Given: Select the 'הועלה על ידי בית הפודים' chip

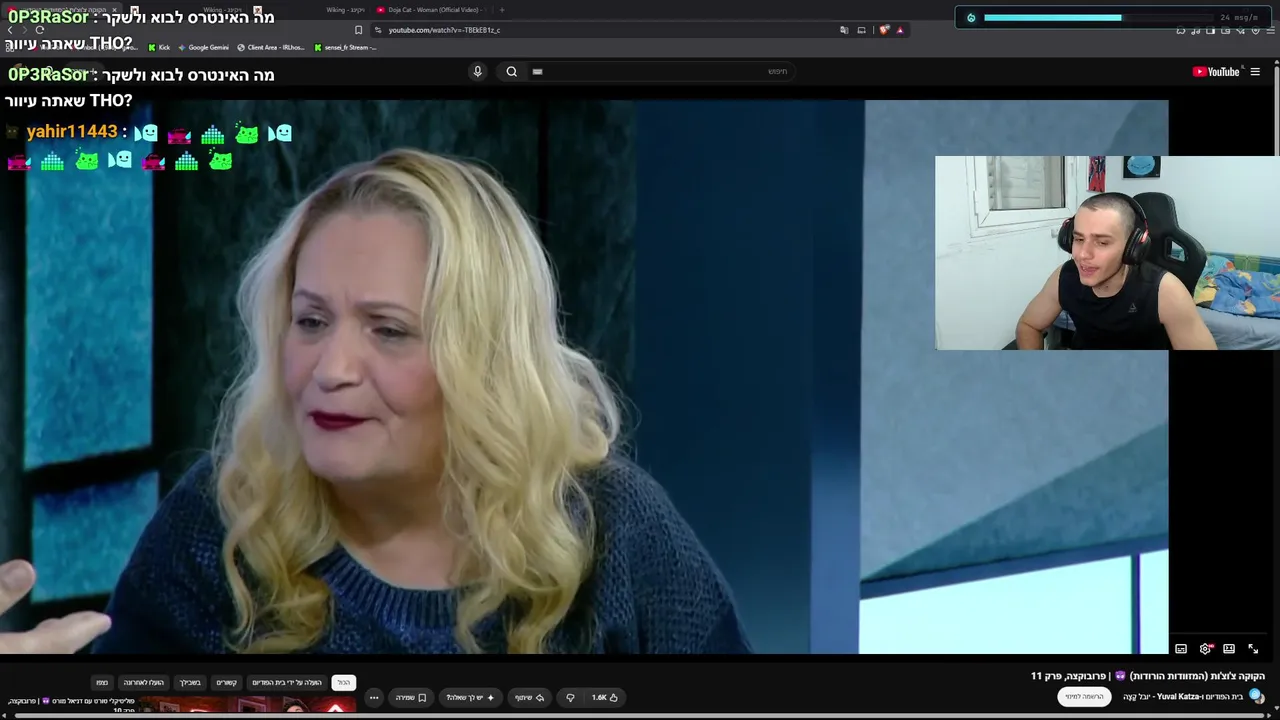Looking at the screenshot, I should point(287,682).
